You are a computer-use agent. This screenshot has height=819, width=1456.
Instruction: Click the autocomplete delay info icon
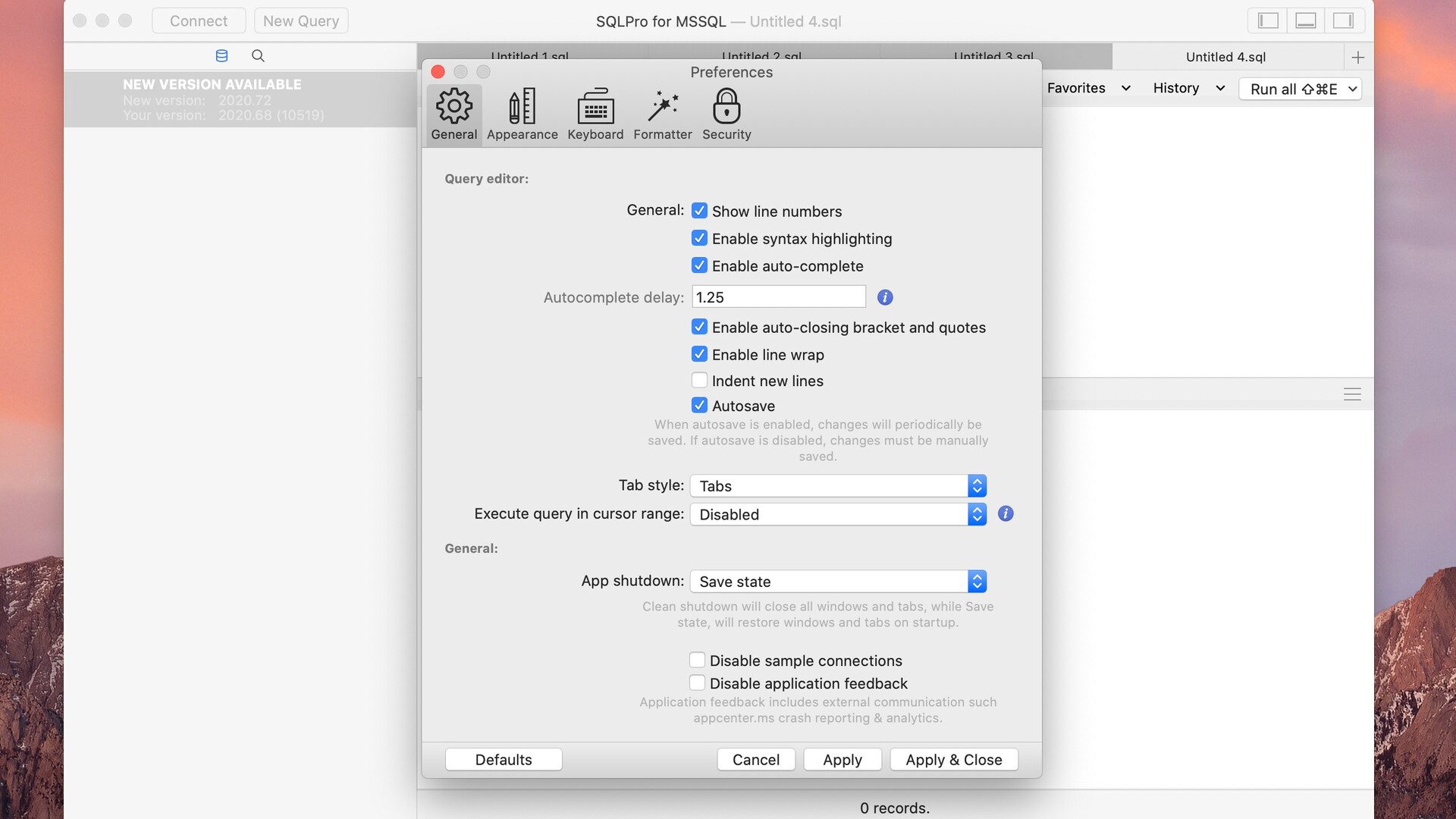point(884,297)
